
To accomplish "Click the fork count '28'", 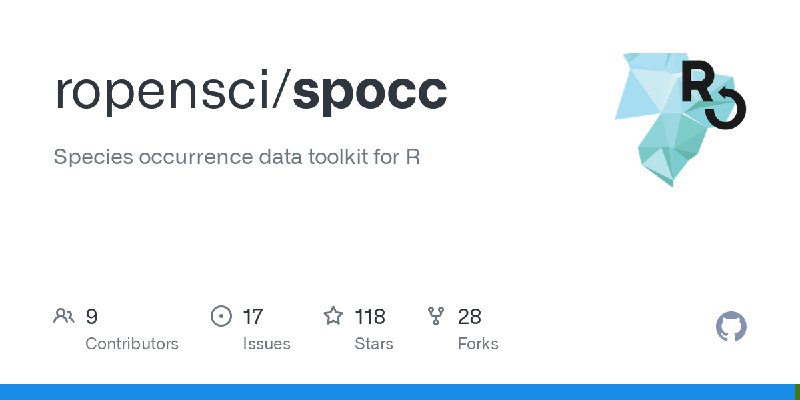I will click(x=469, y=317).
